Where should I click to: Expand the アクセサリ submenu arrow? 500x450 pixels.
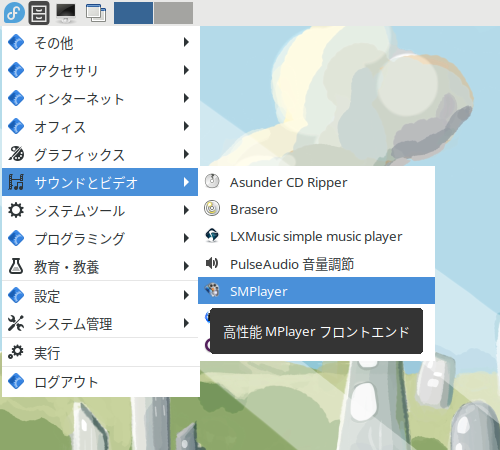tap(186, 70)
